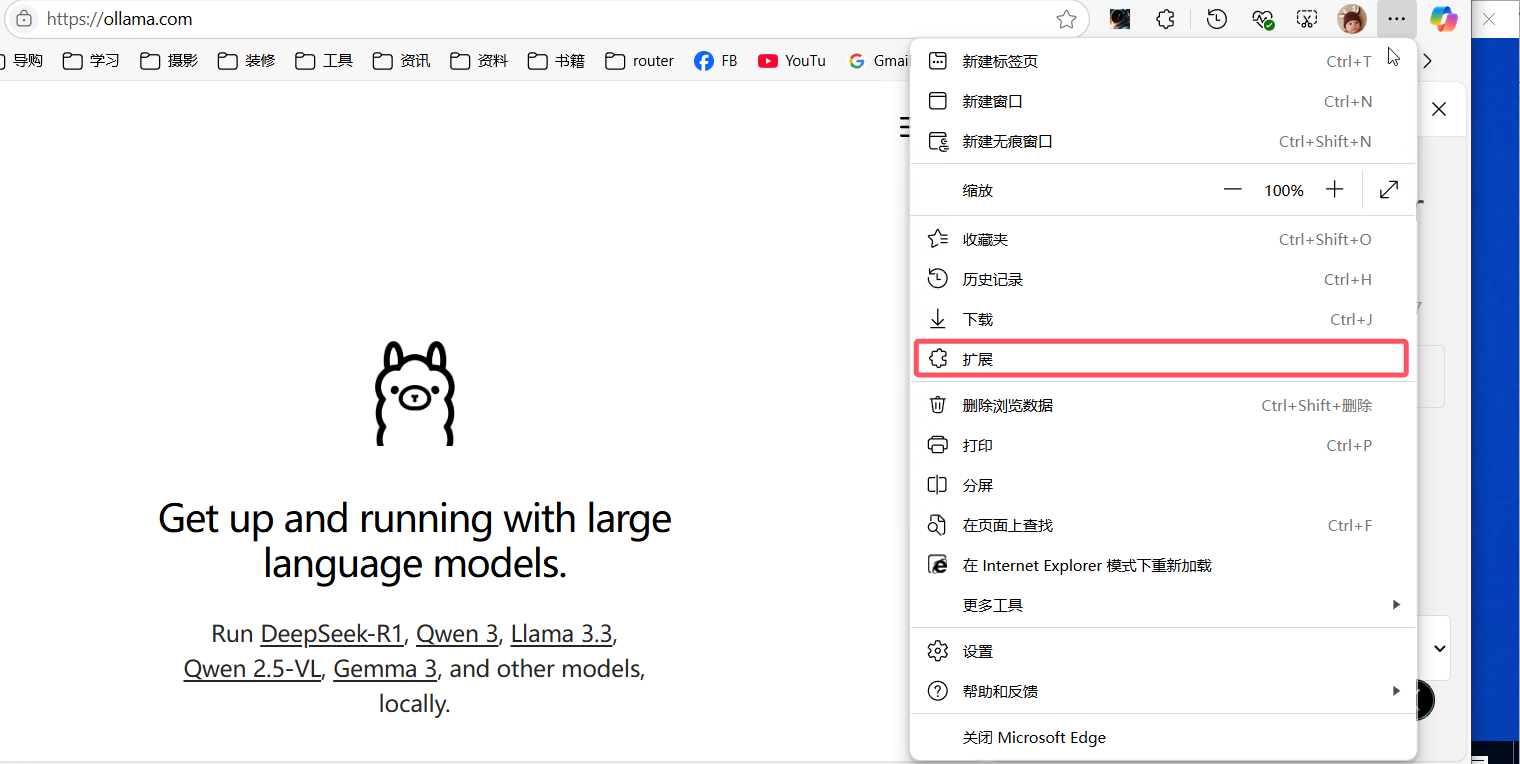The image size is (1520, 764).
Task: Increase zoom with the plus button
Action: 1335,190
